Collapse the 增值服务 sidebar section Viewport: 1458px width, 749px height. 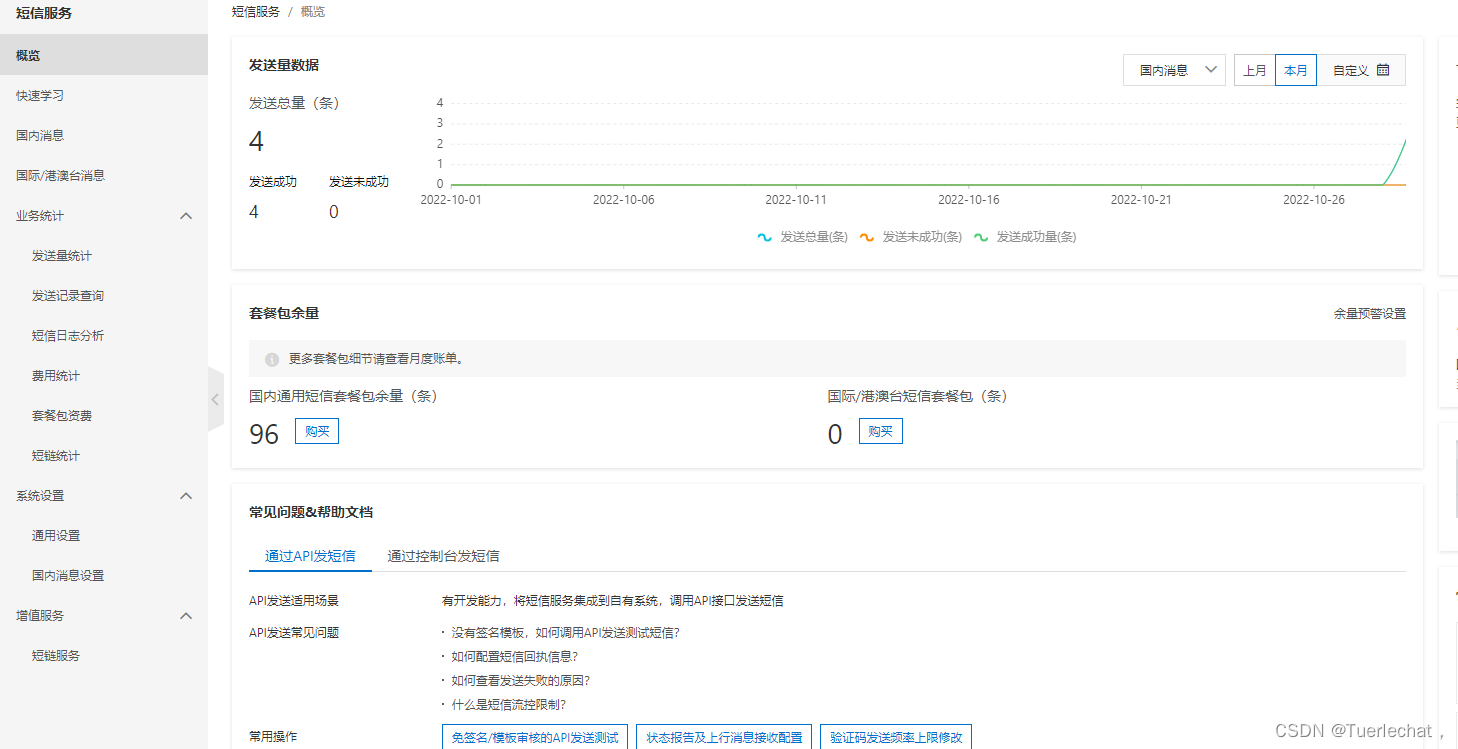(x=186, y=615)
